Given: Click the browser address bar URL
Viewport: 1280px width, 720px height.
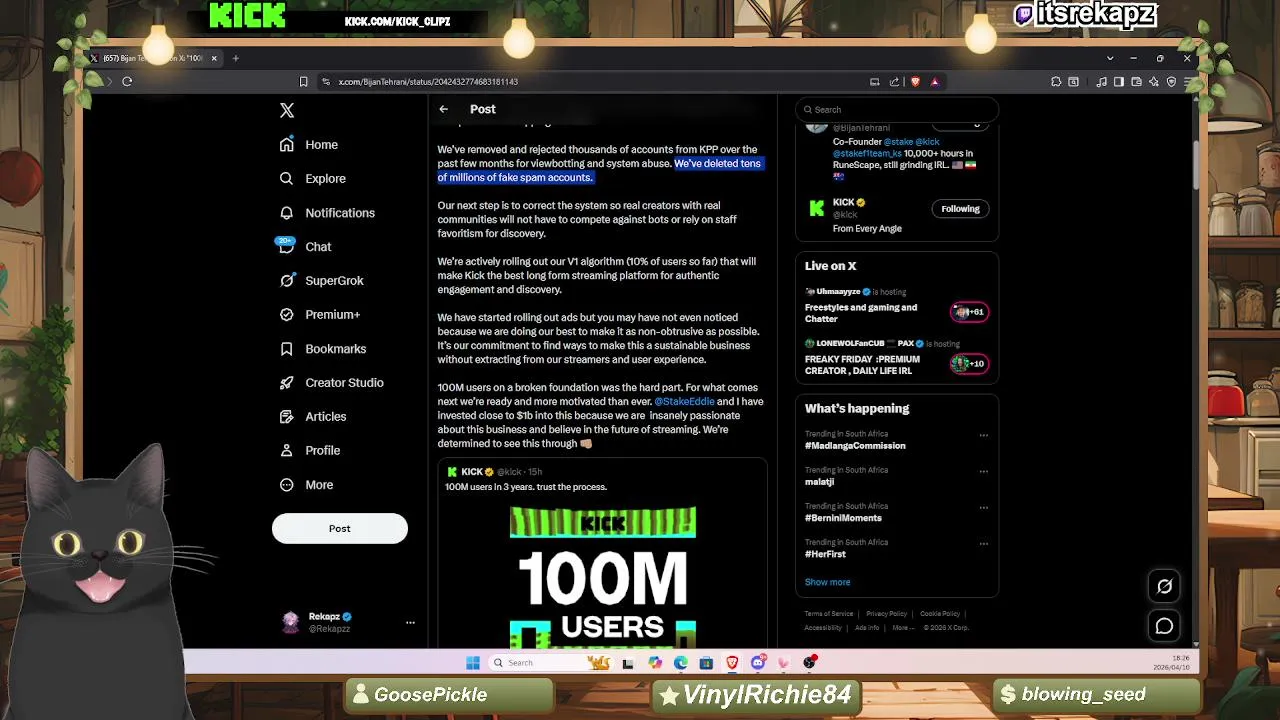Looking at the screenshot, I should [x=428, y=82].
